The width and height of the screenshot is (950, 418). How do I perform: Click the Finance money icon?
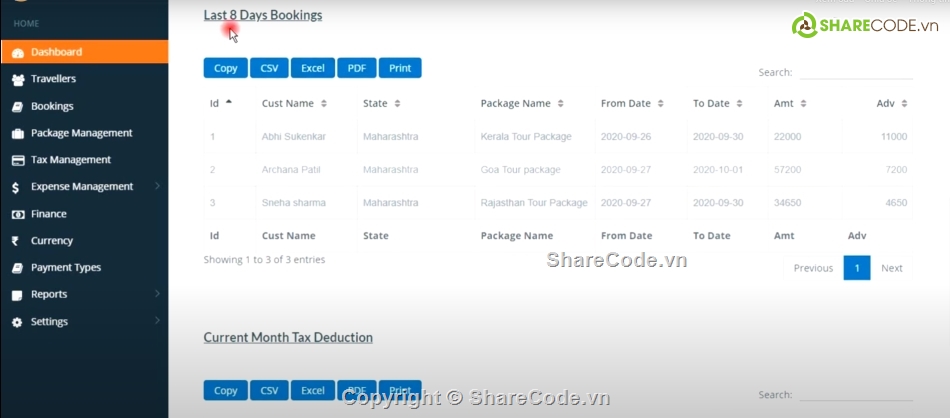[x=18, y=214]
